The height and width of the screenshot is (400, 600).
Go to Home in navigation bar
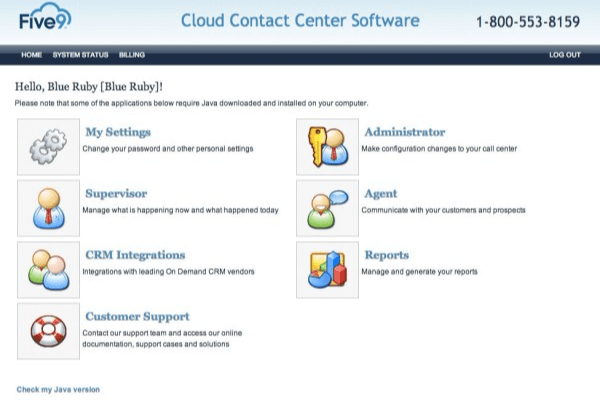[31, 55]
